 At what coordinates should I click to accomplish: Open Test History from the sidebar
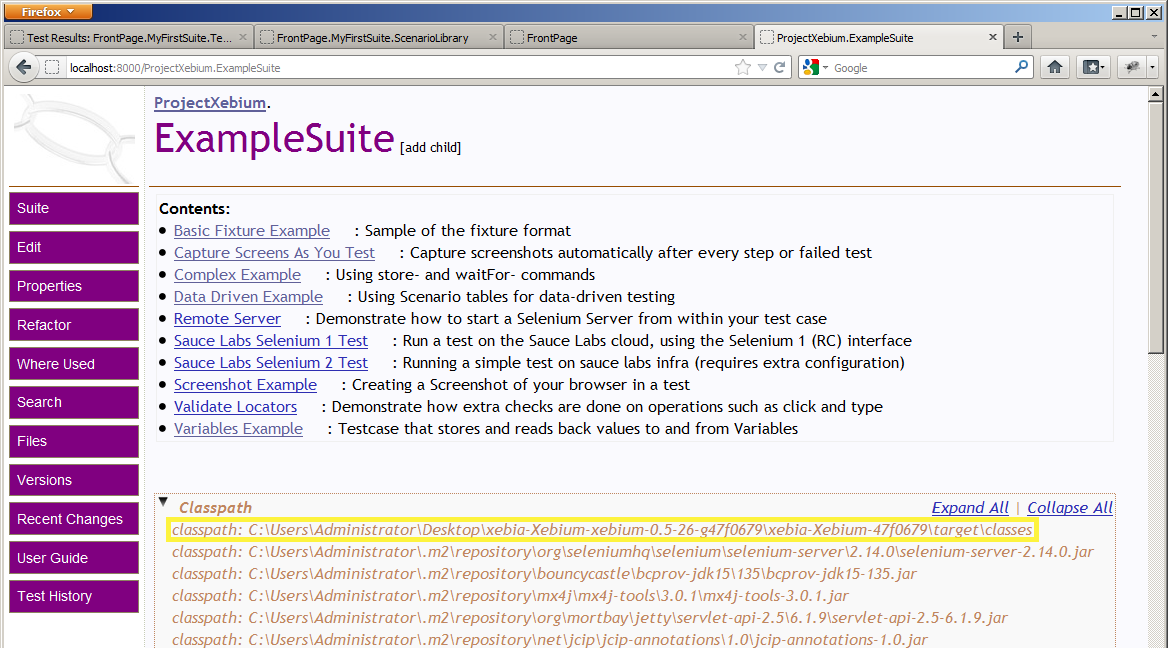tap(74, 597)
